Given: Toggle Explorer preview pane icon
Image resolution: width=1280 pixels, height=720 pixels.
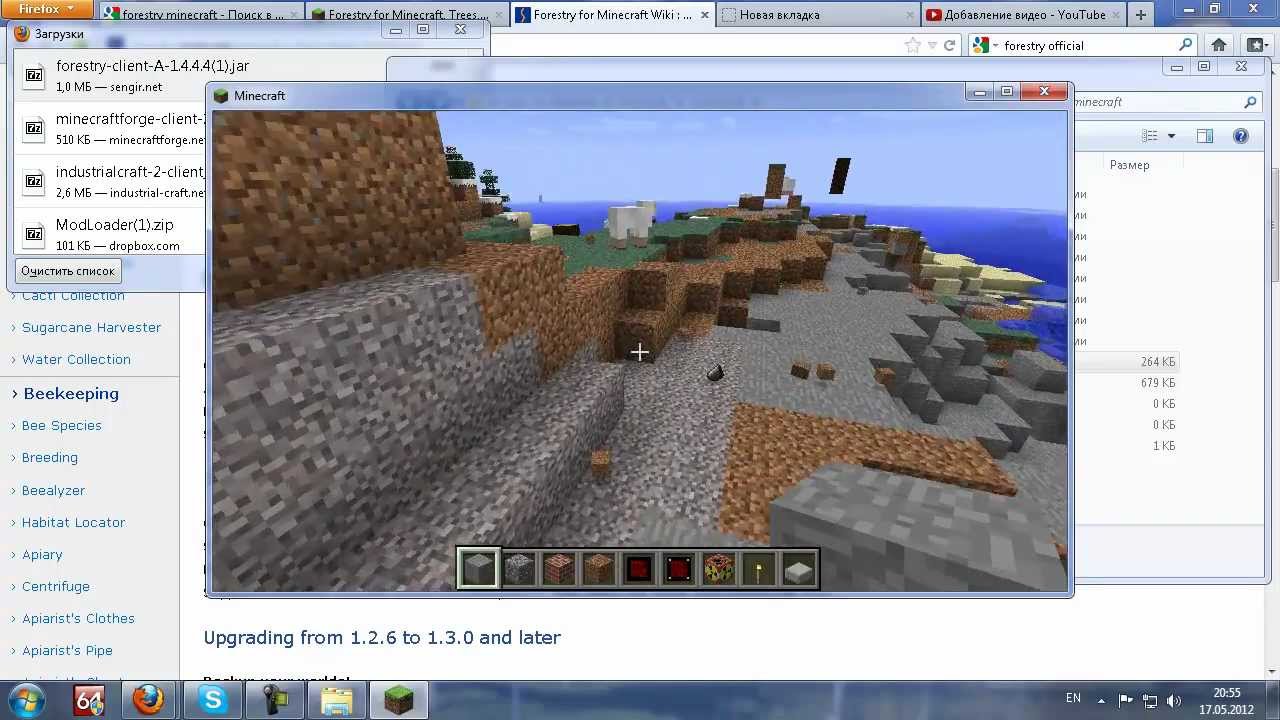Looking at the screenshot, I should (x=1205, y=136).
